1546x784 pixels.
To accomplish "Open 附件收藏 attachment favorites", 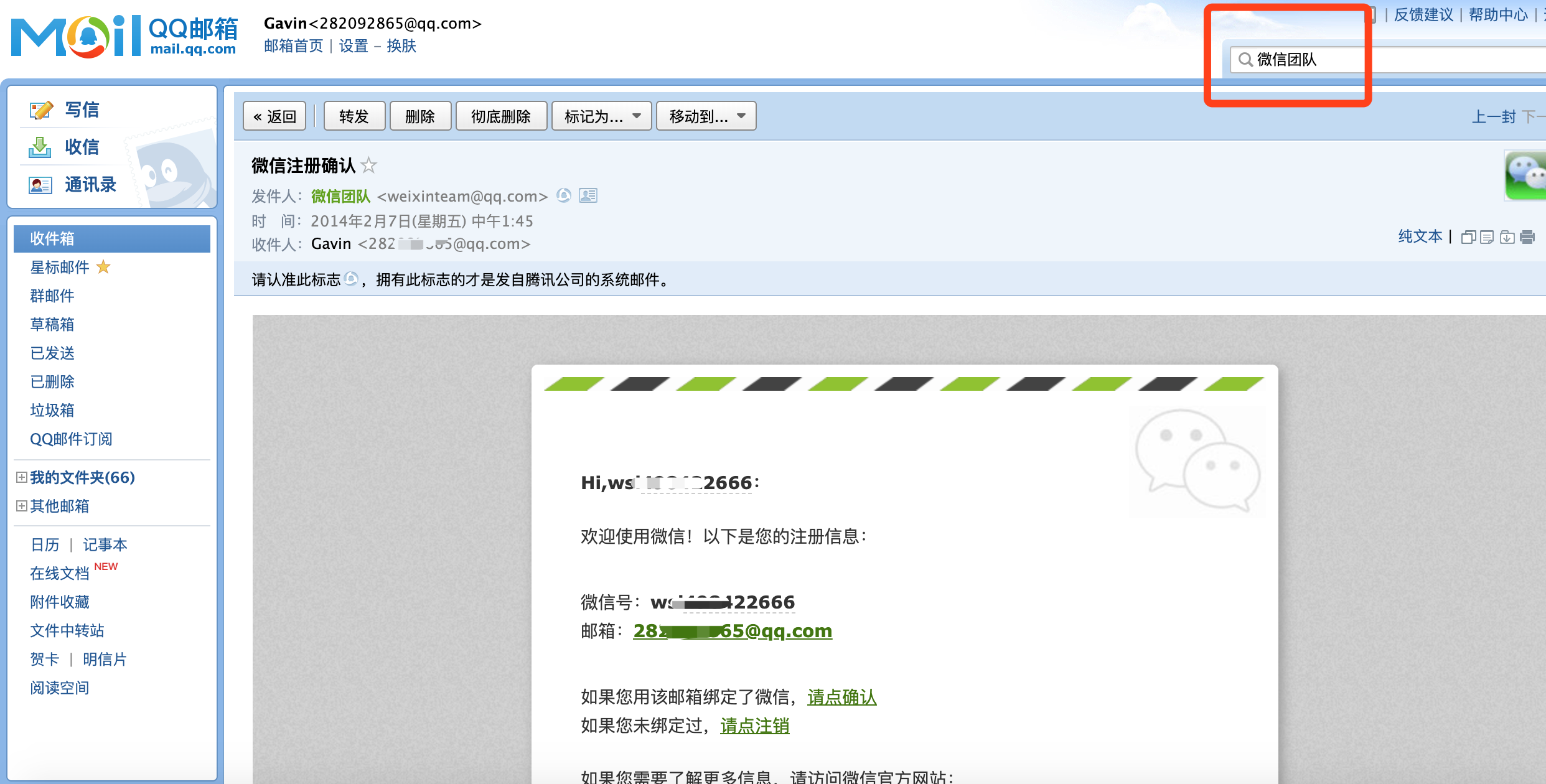I will coord(60,602).
